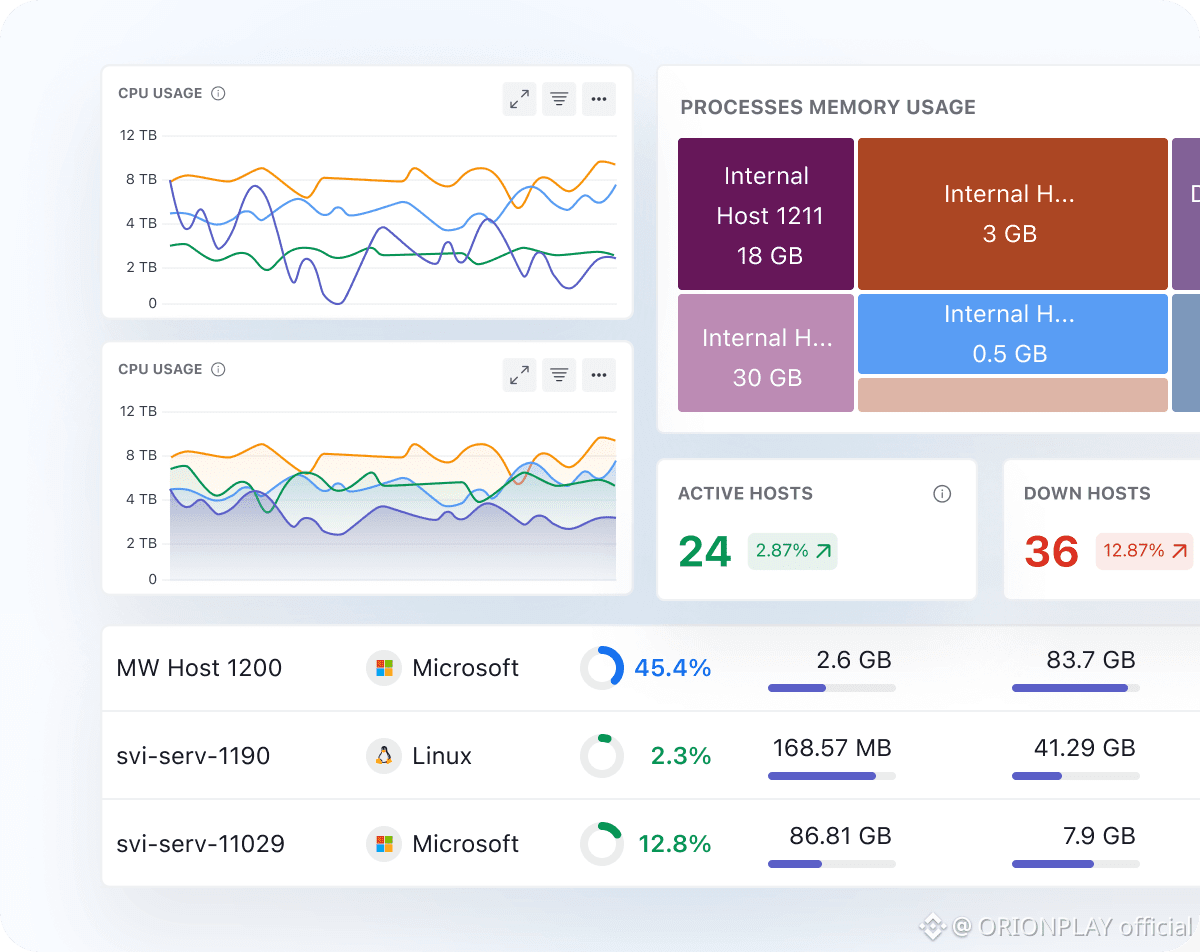Expand the bottom CPU Usage chart fullscreen
Viewport: 1200px width, 952px height.
pos(519,375)
